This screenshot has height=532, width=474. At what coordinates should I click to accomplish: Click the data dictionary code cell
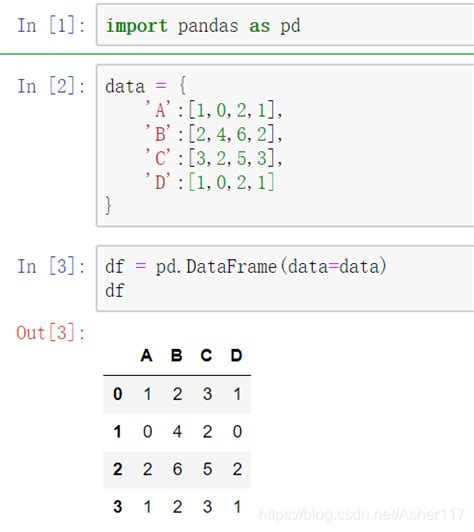tap(285, 145)
